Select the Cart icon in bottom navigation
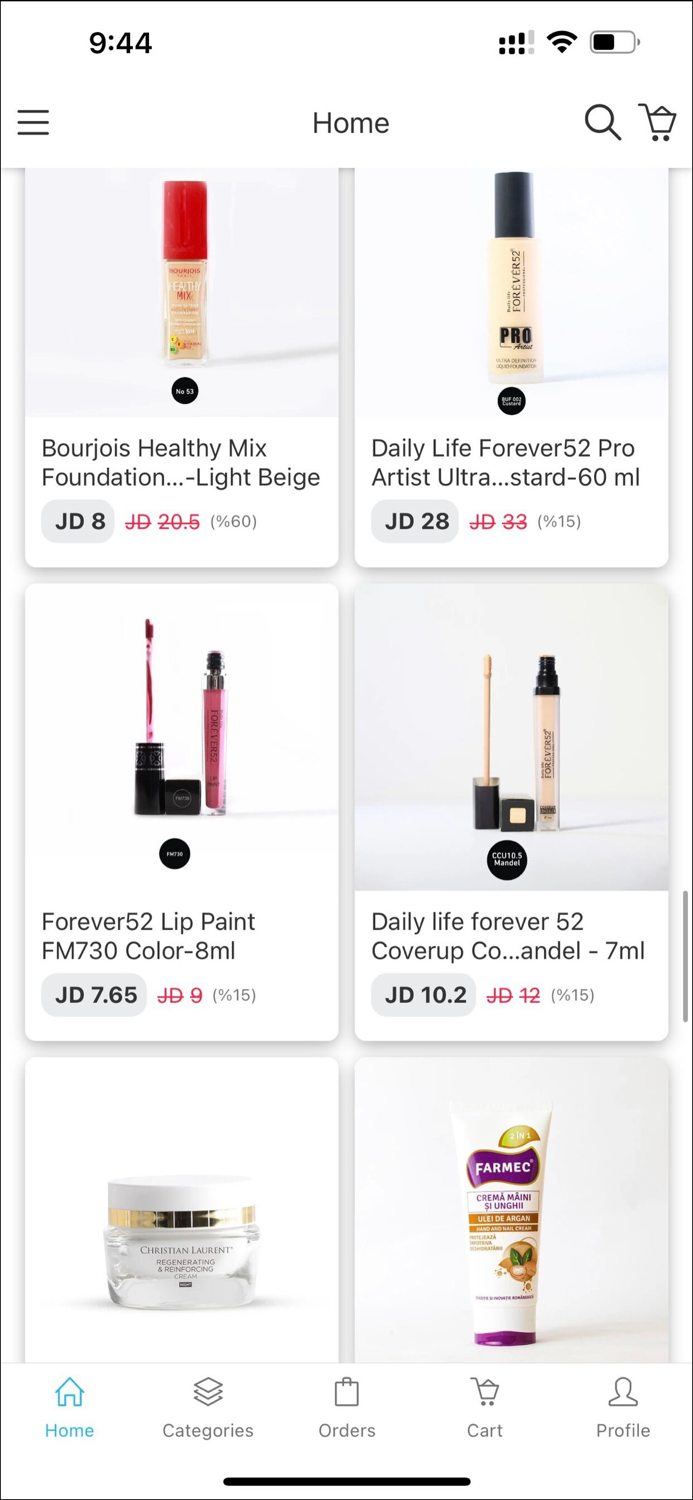The width and height of the screenshot is (693, 1500). (484, 1405)
